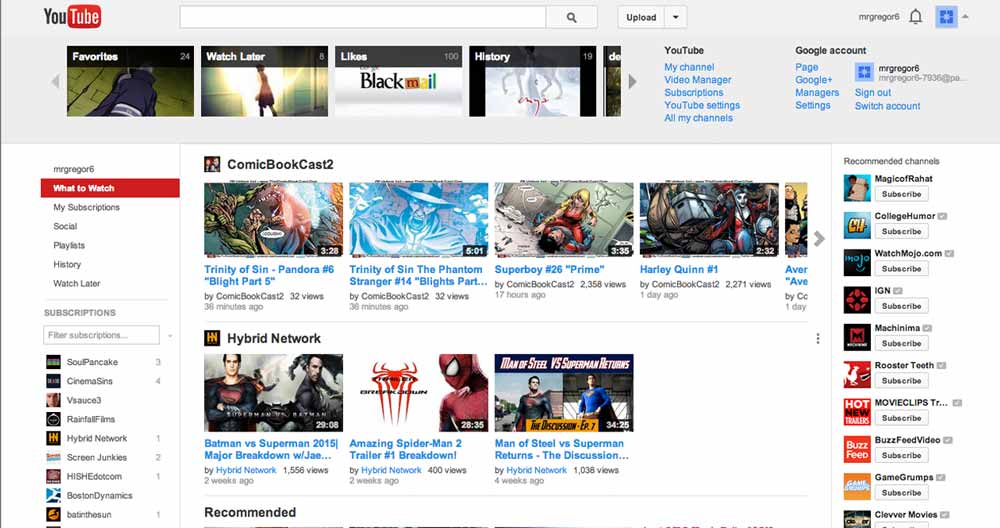Open All my channels link

point(698,118)
